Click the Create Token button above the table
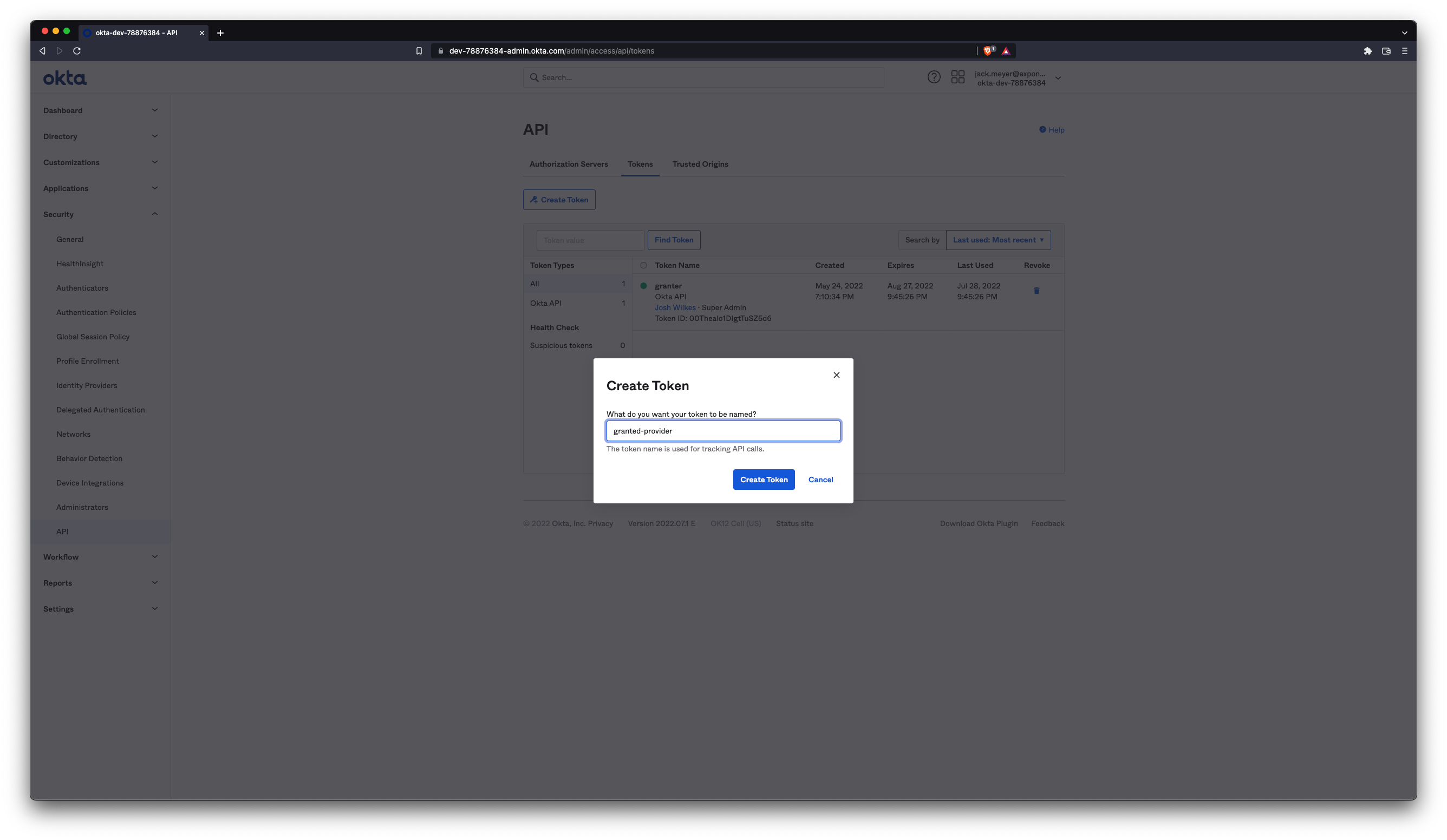This screenshot has height=840, width=1447. tap(559, 200)
